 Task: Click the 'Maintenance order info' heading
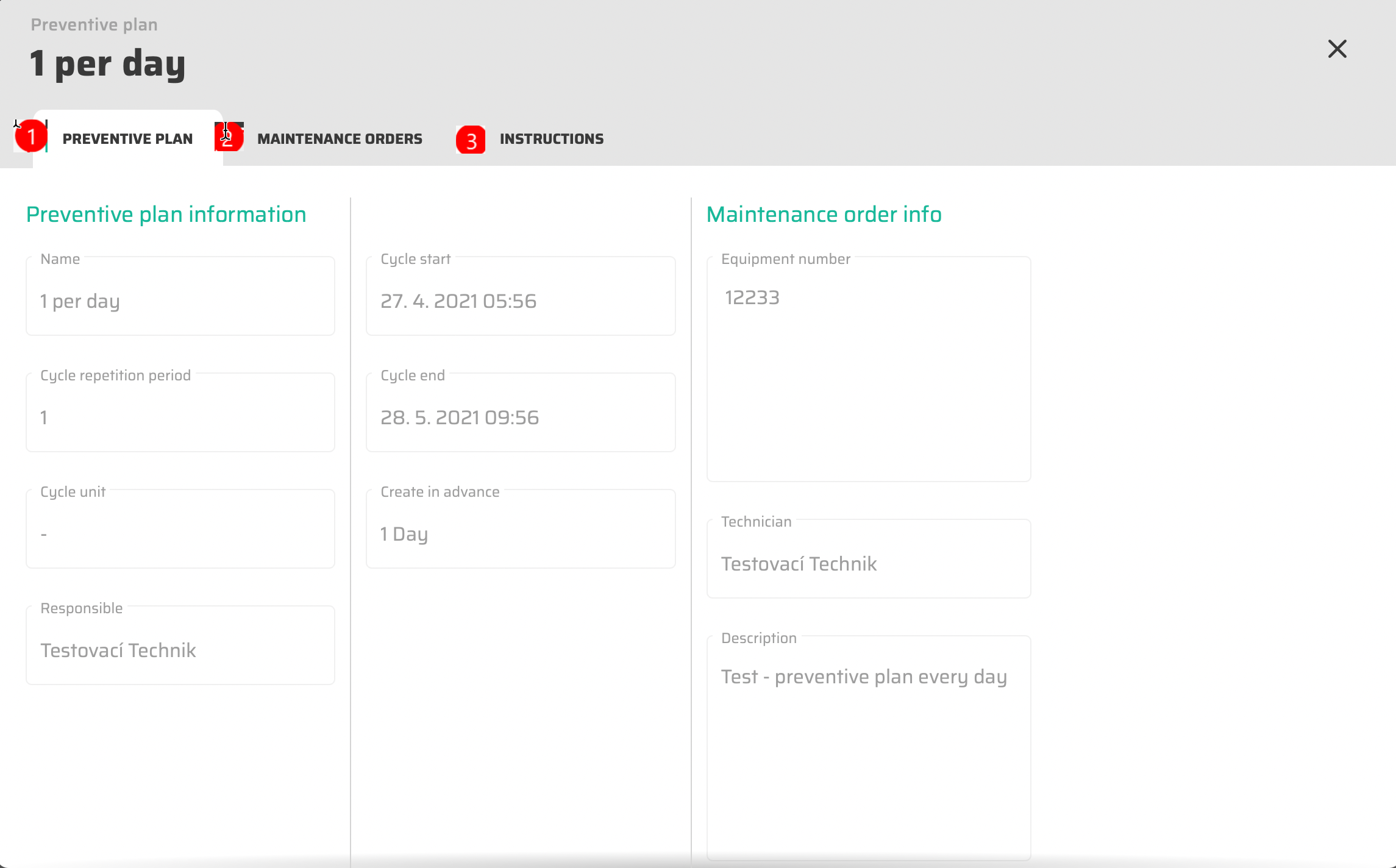(x=824, y=215)
